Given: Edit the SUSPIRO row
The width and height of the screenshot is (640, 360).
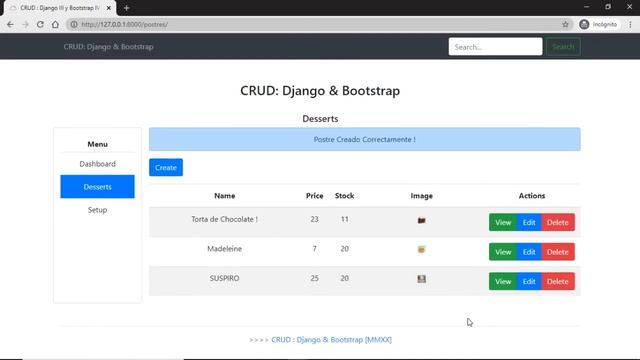Looking at the screenshot, I should [529, 281].
